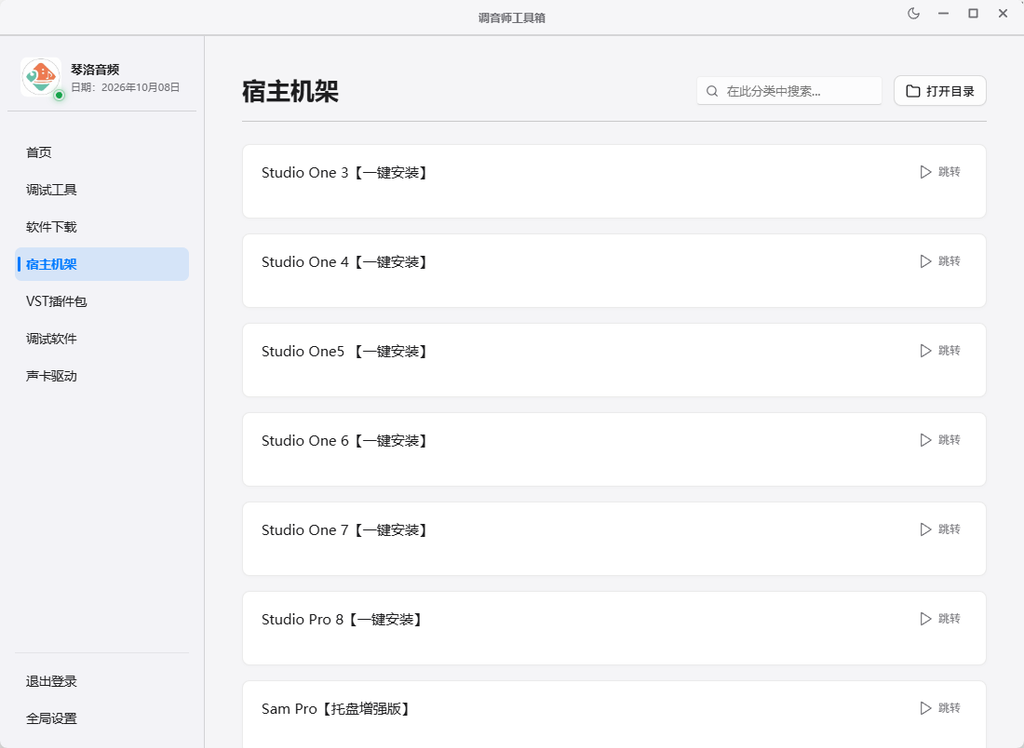
Task: Select Sam Pro【托盘增强版】 title
Action: coord(338,709)
